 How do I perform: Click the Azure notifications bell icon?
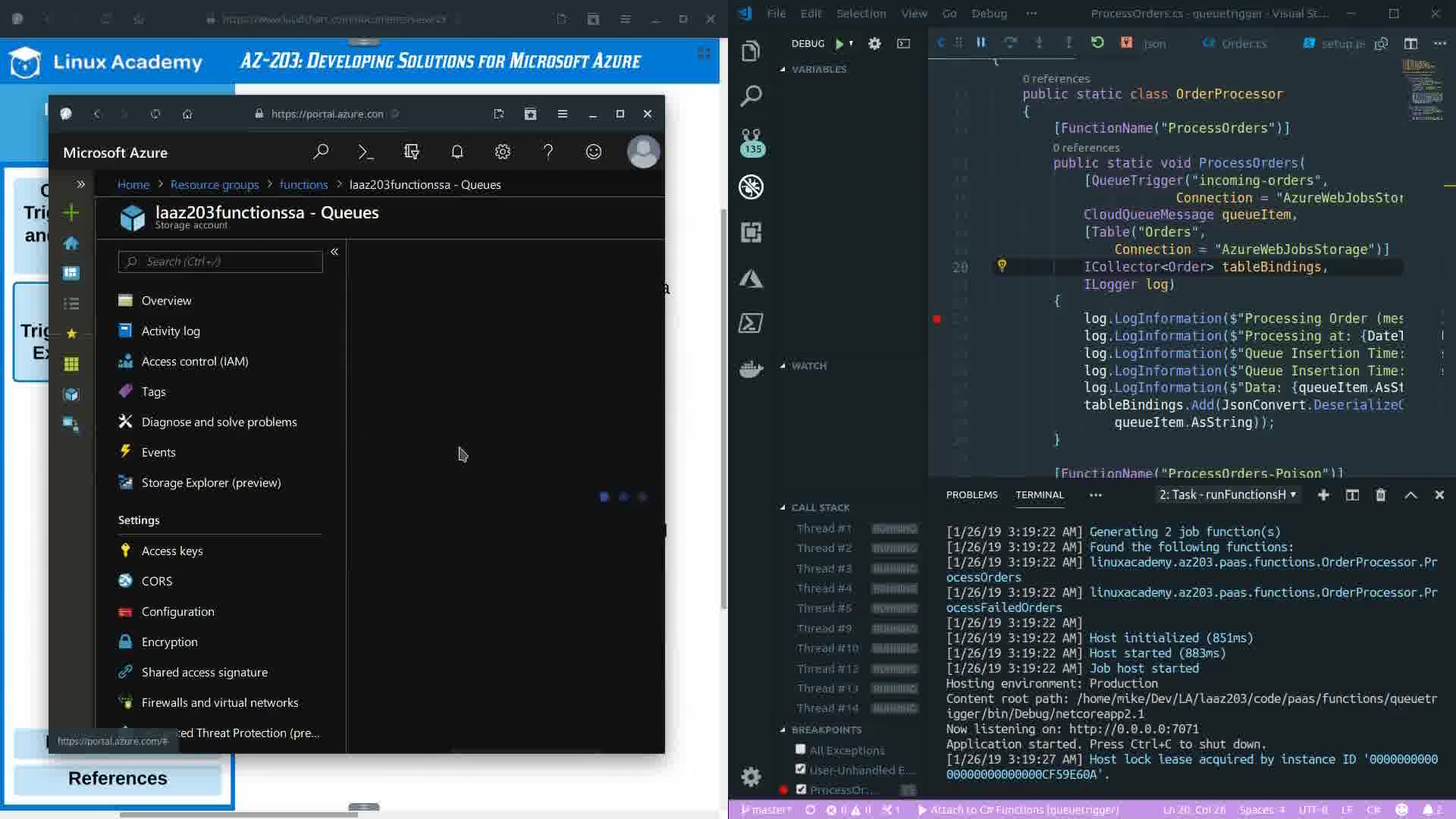[x=457, y=152]
